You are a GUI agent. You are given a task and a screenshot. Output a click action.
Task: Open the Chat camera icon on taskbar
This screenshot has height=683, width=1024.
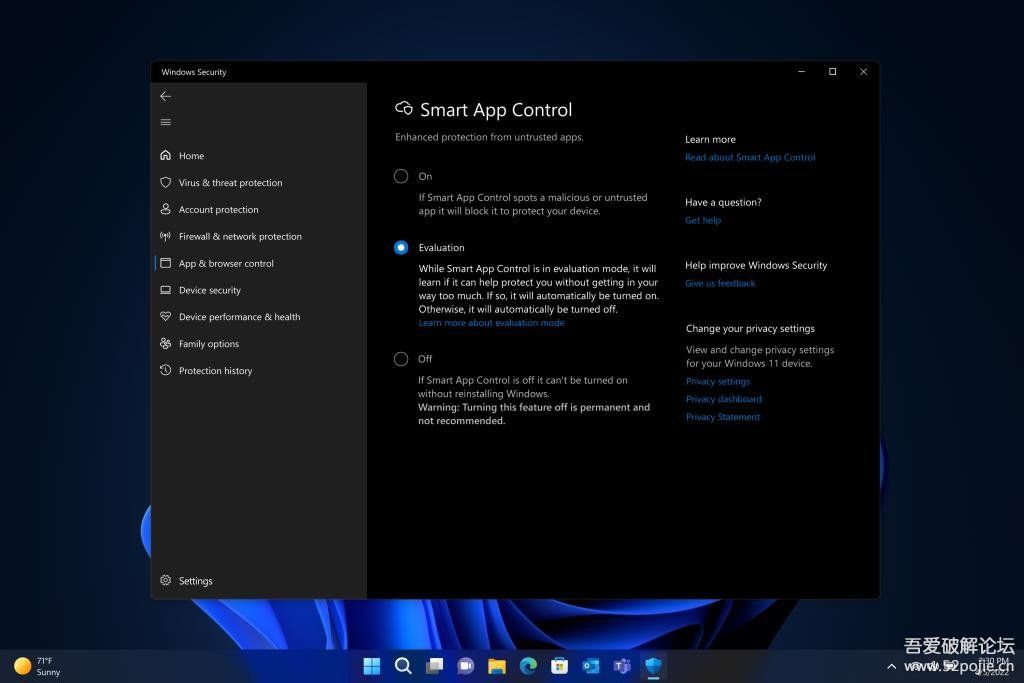point(466,665)
